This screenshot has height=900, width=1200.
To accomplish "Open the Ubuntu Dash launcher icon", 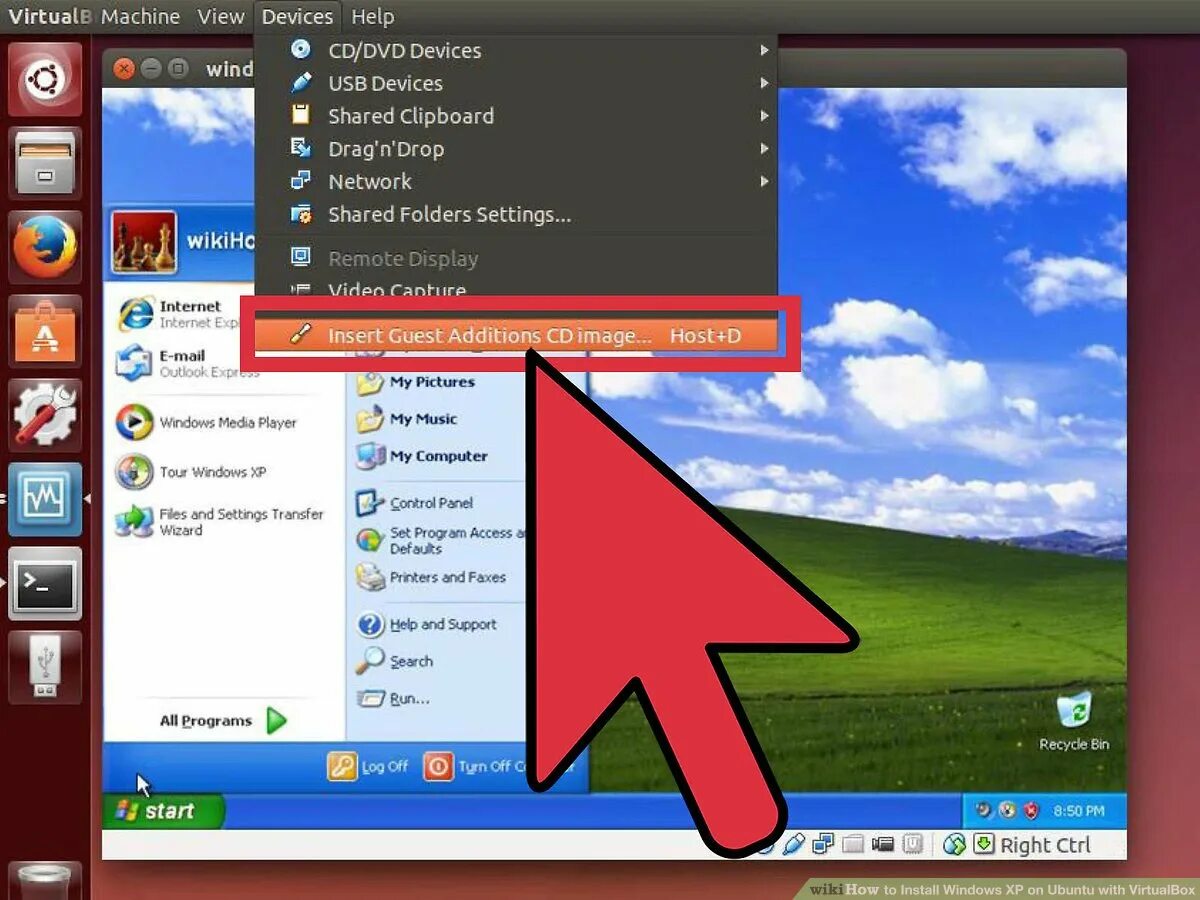I will click(45, 79).
